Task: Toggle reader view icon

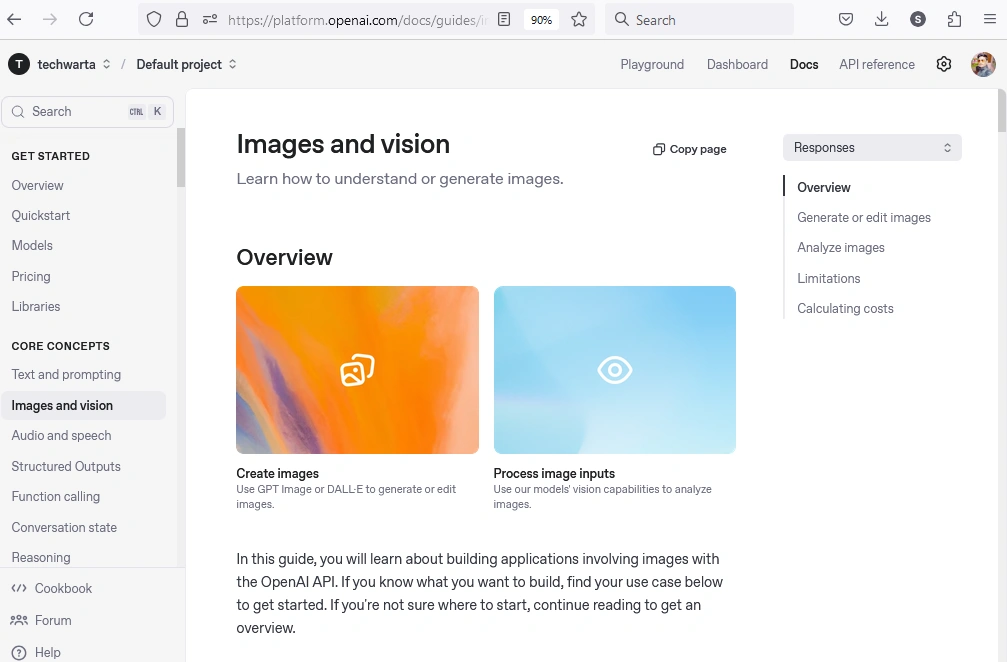Action: pyautogui.click(x=504, y=19)
